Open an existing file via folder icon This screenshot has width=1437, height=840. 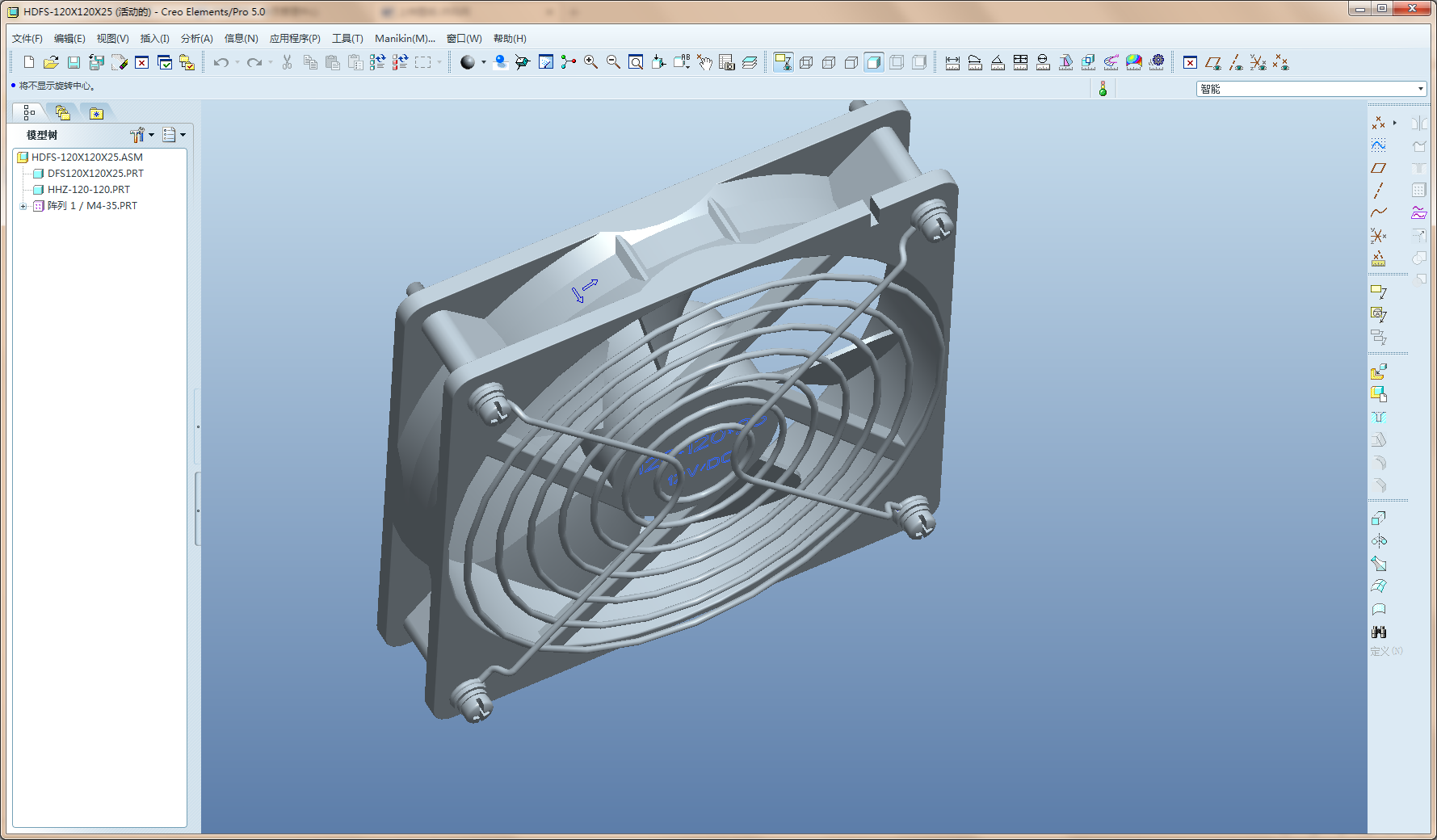click(x=51, y=62)
